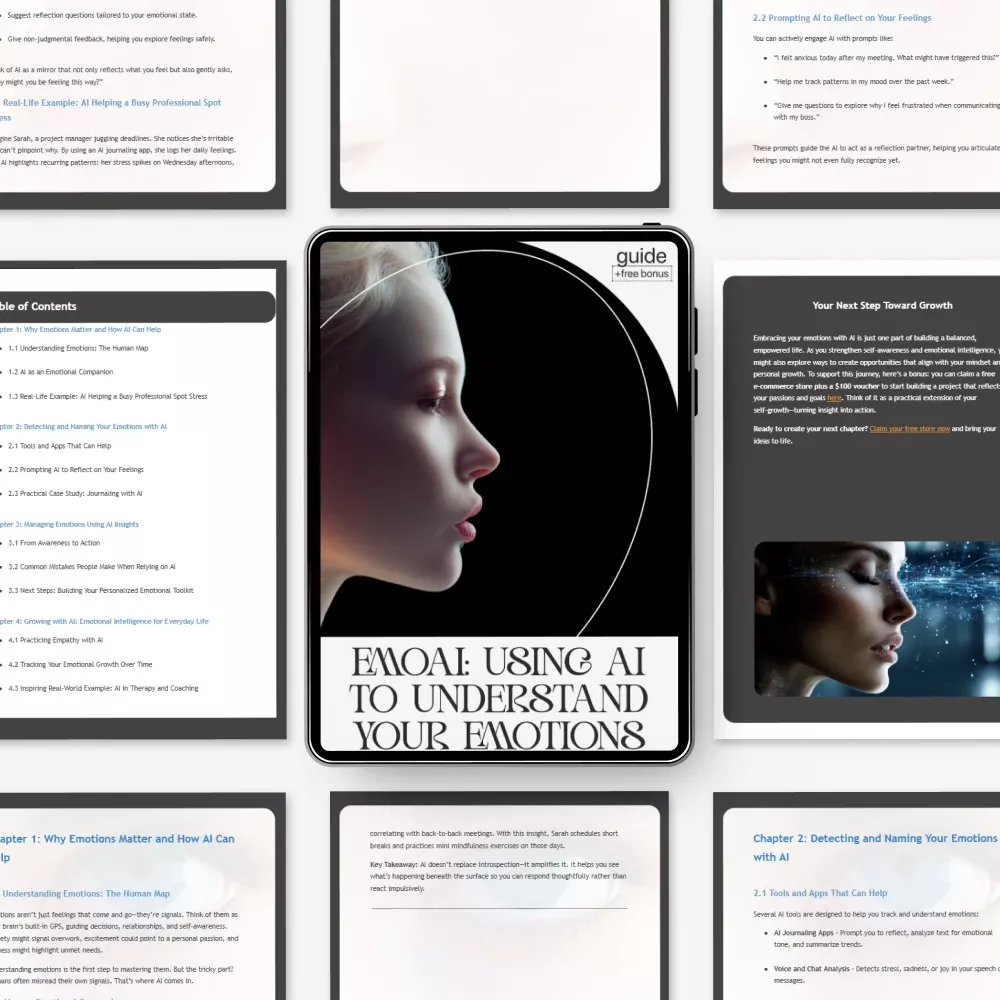Click the "guide" label on tablet cover
The image size is (1000, 1000).
coord(642,256)
